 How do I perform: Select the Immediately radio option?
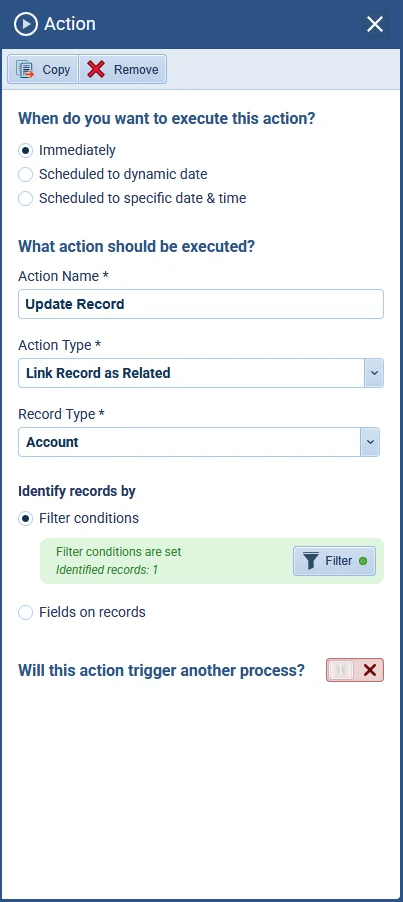tap(25, 151)
